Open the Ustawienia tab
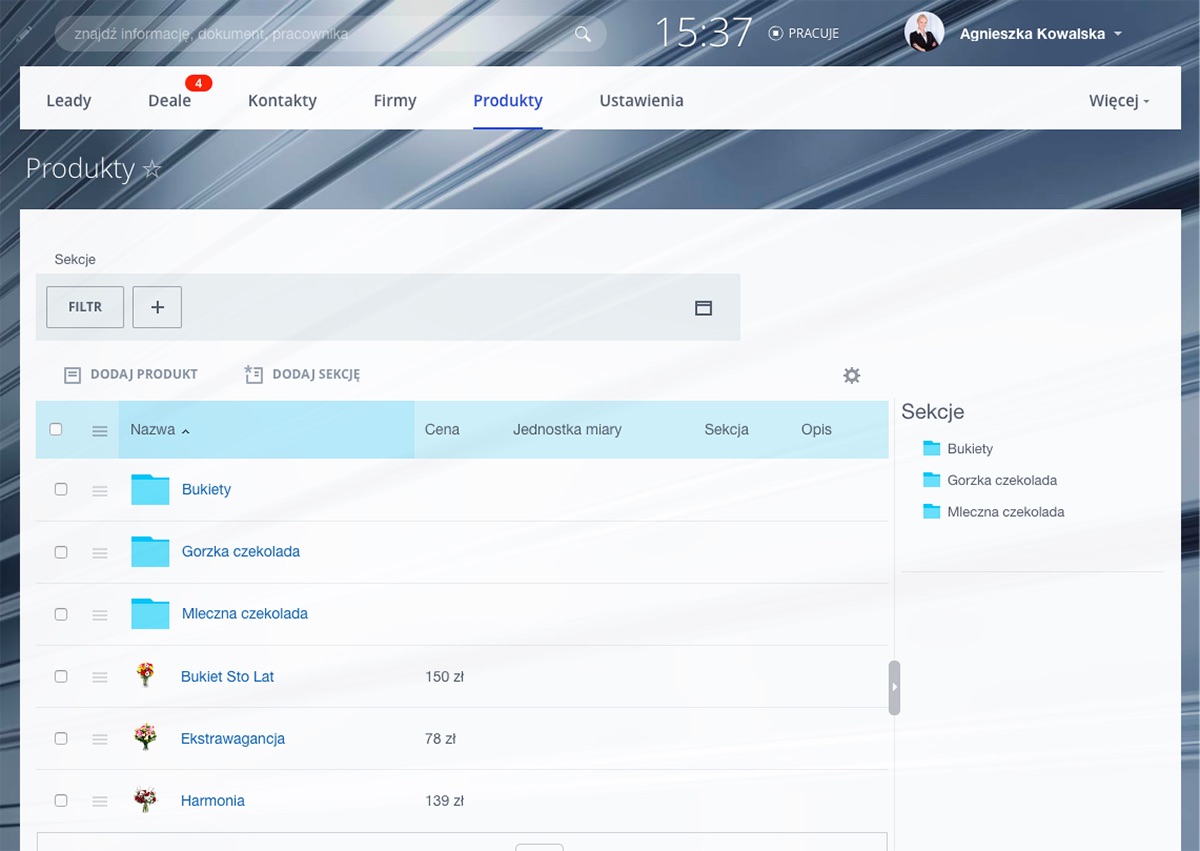Screen dimensions: 1200x851 point(641,101)
